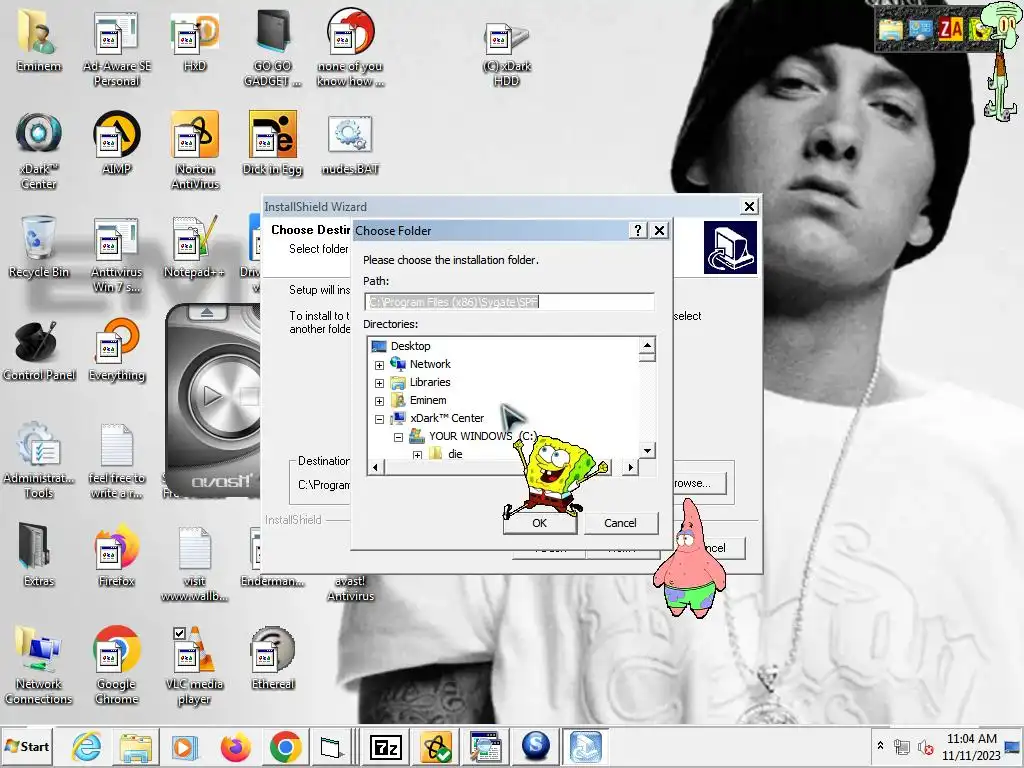Open Control Panel desktop icon
Image resolution: width=1024 pixels, height=768 pixels.
click(x=39, y=350)
